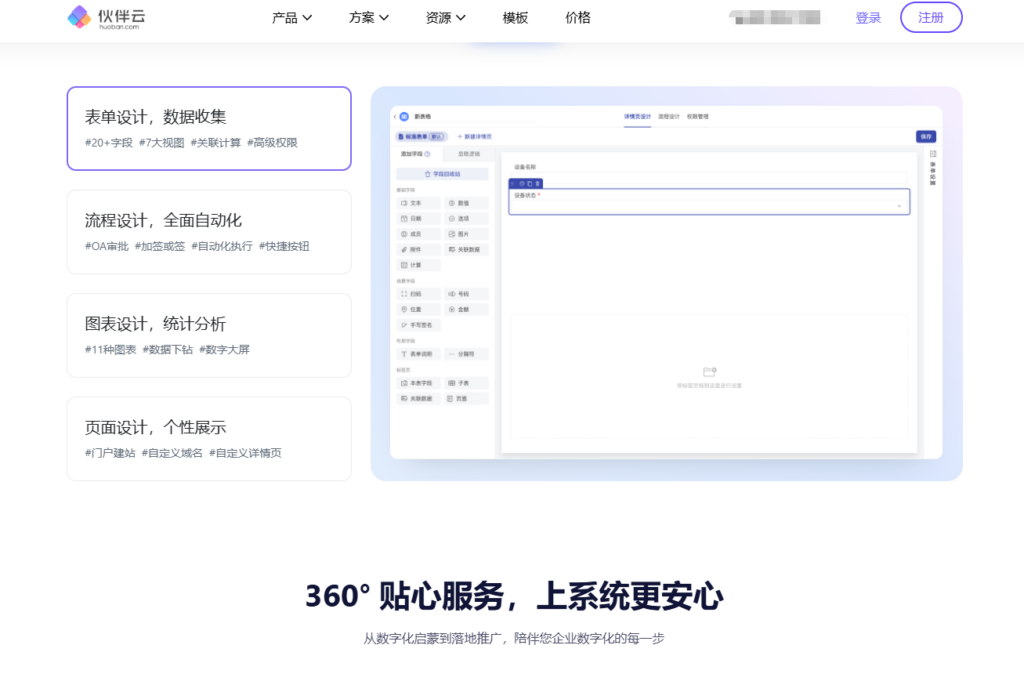This screenshot has width=1024, height=674.
Task: Select the 金额 field icon
Action: coord(462,309)
